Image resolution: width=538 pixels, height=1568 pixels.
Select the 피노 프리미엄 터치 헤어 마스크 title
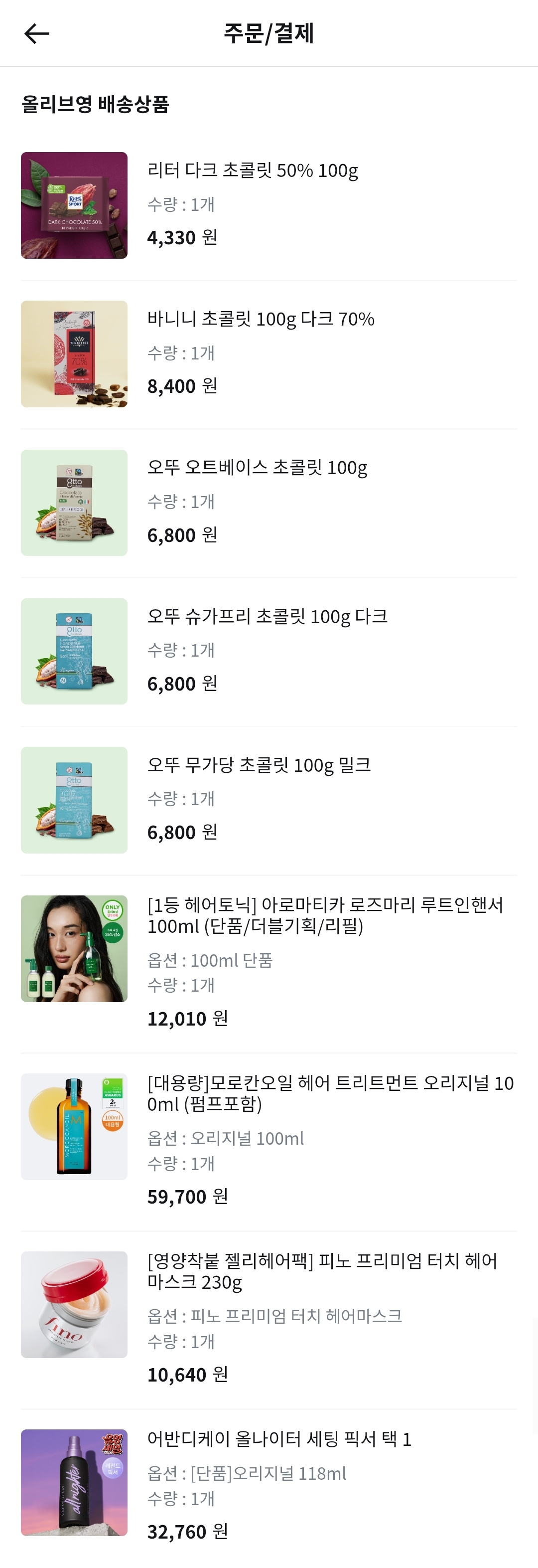point(322,1271)
